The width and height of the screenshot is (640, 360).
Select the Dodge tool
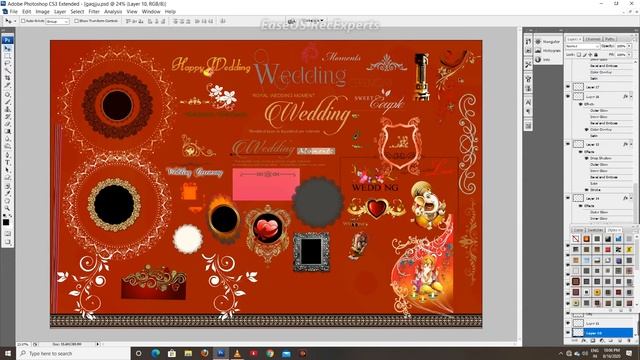tap(7, 146)
